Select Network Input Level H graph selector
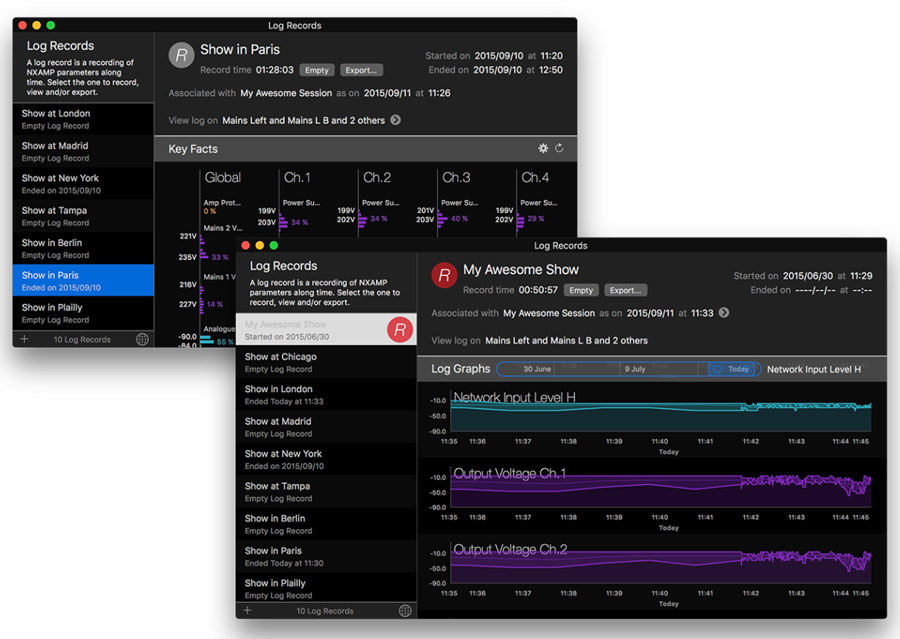 point(814,369)
